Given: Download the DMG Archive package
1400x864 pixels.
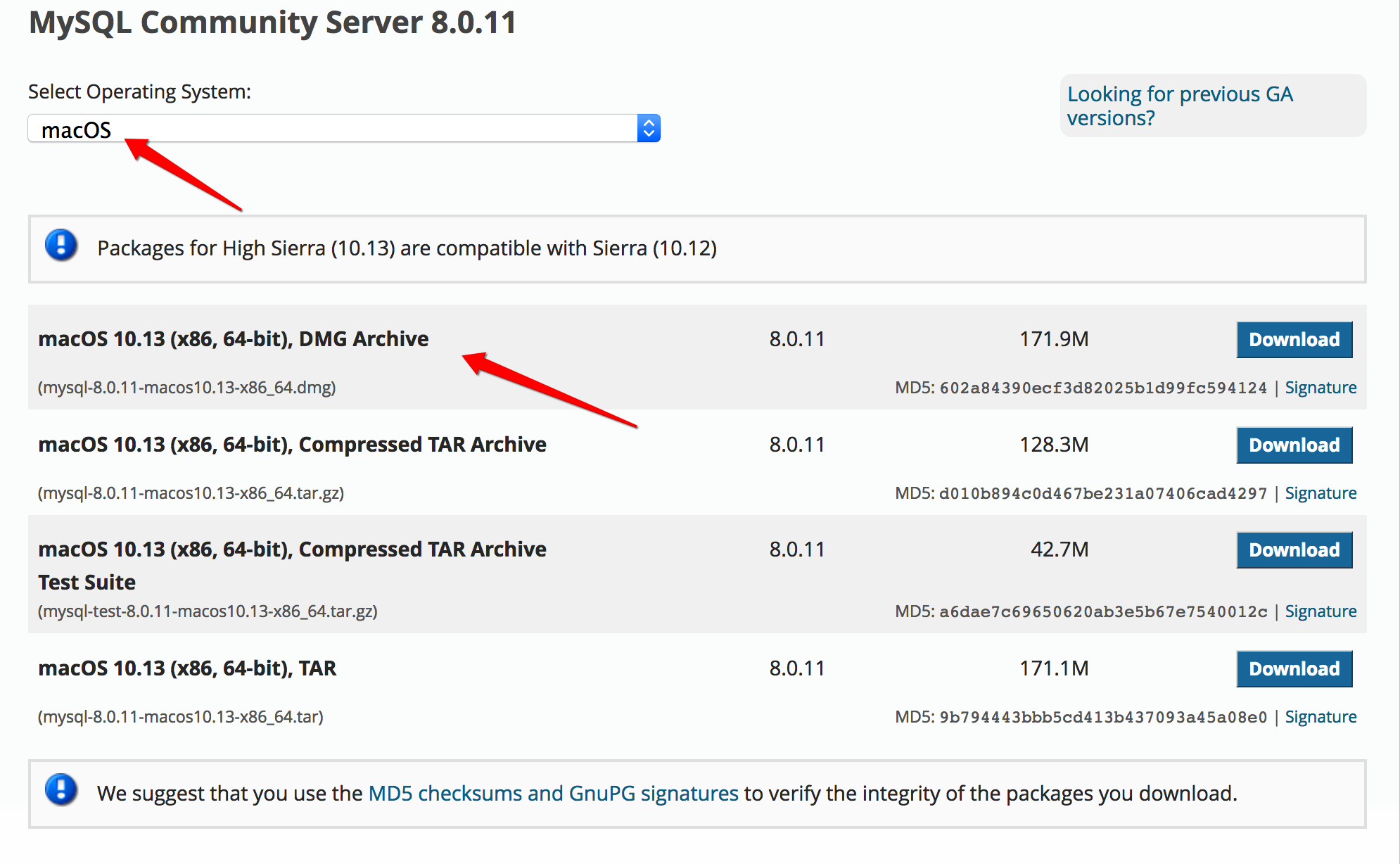Looking at the screenshot, I should 1294,340.
